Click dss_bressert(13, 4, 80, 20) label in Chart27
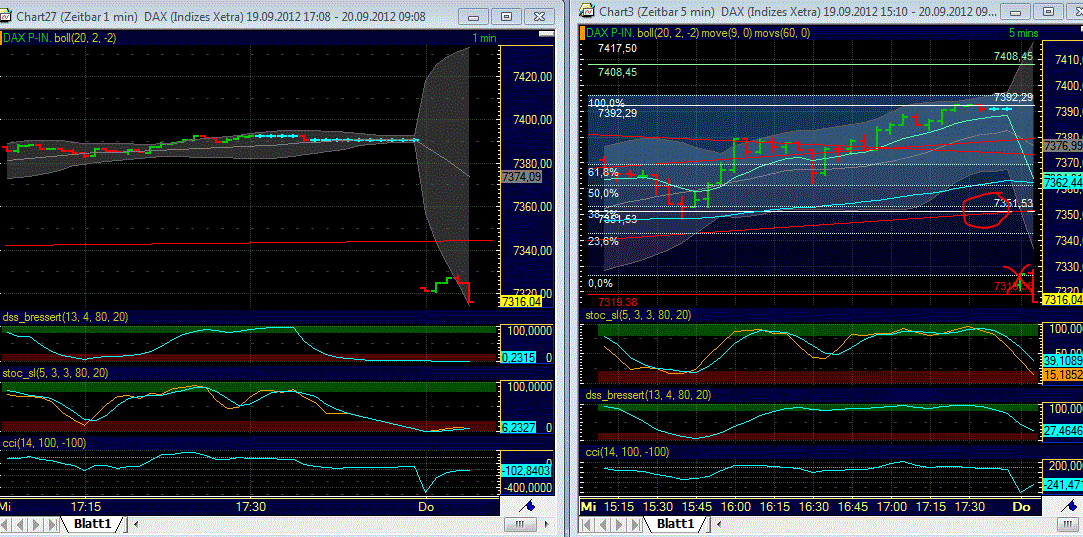The image size is (1083, 537). (x=66, y=317)
